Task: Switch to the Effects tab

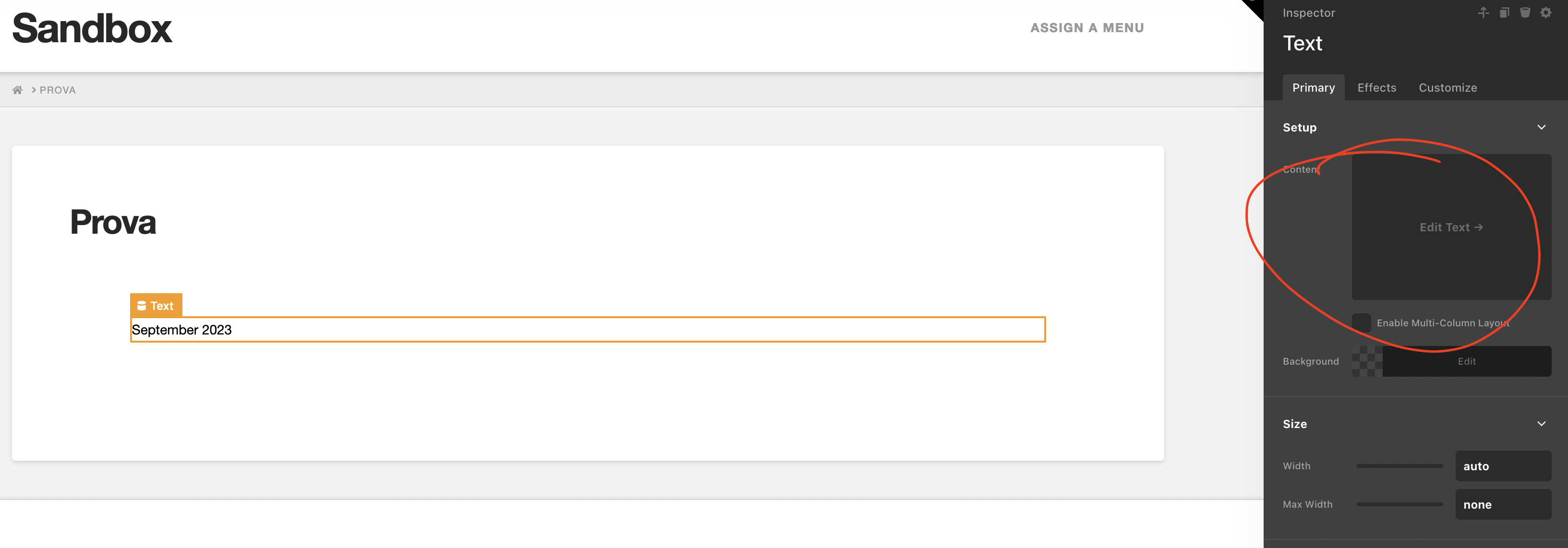Action: click(1376, 88)
